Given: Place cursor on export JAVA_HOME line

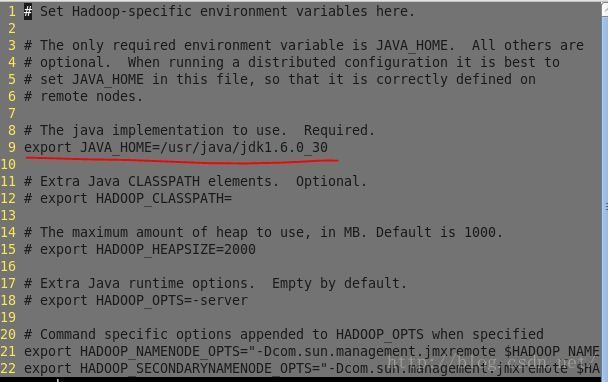Looking at the screenshot, I should pos(176,147).
